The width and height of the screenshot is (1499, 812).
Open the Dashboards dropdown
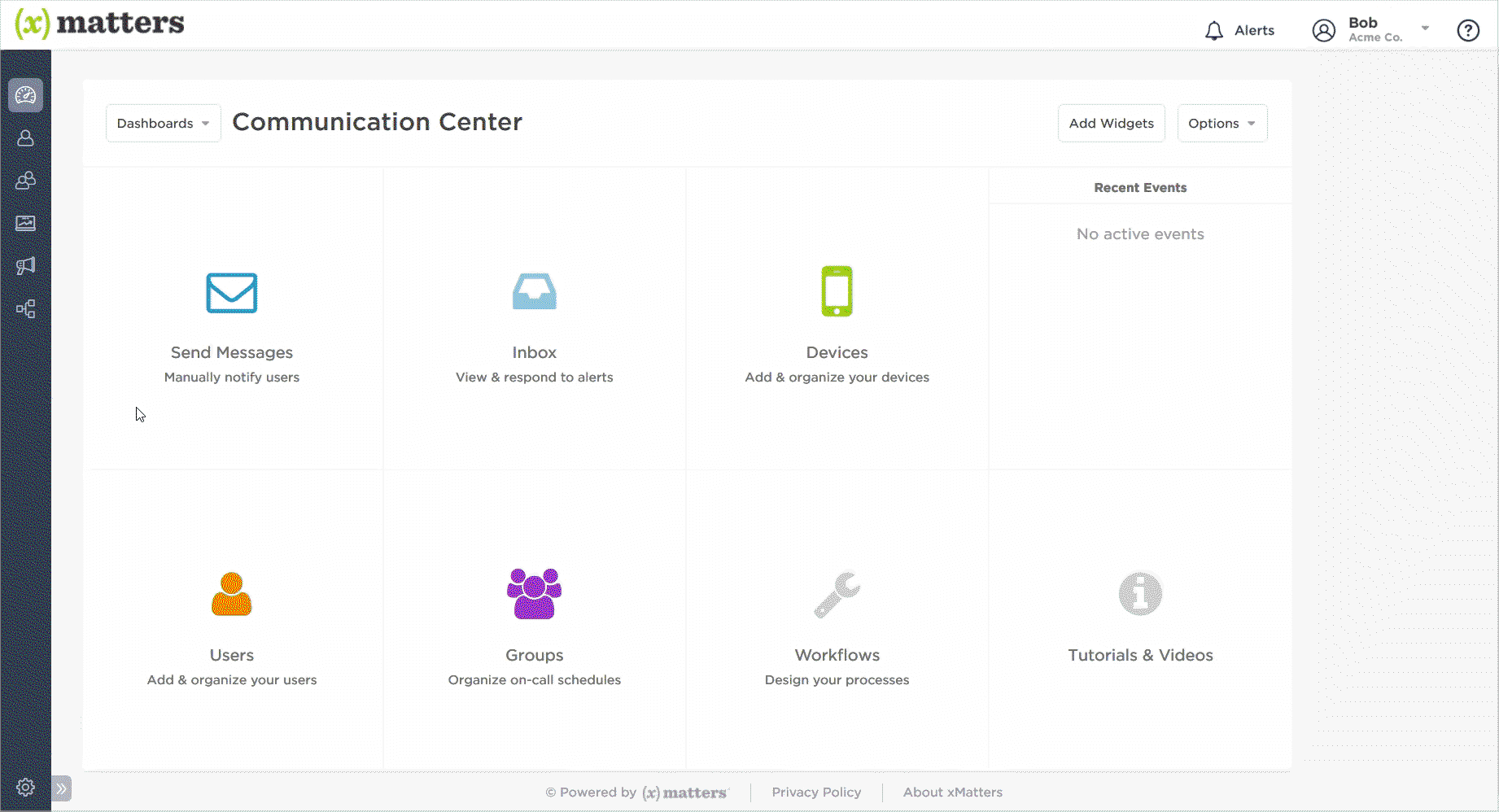(164, 124)
